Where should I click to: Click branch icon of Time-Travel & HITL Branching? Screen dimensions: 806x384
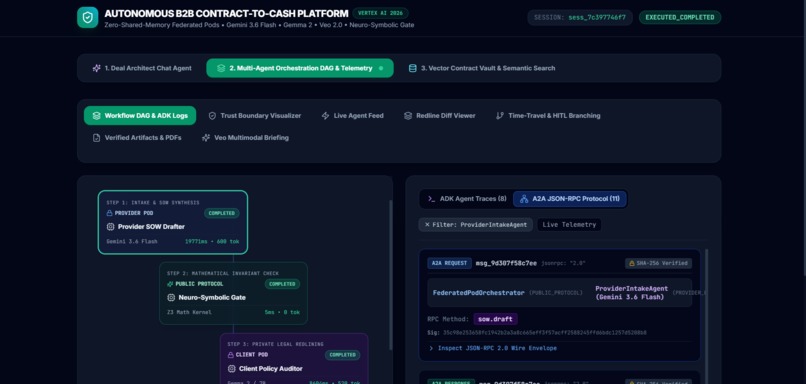500,116
